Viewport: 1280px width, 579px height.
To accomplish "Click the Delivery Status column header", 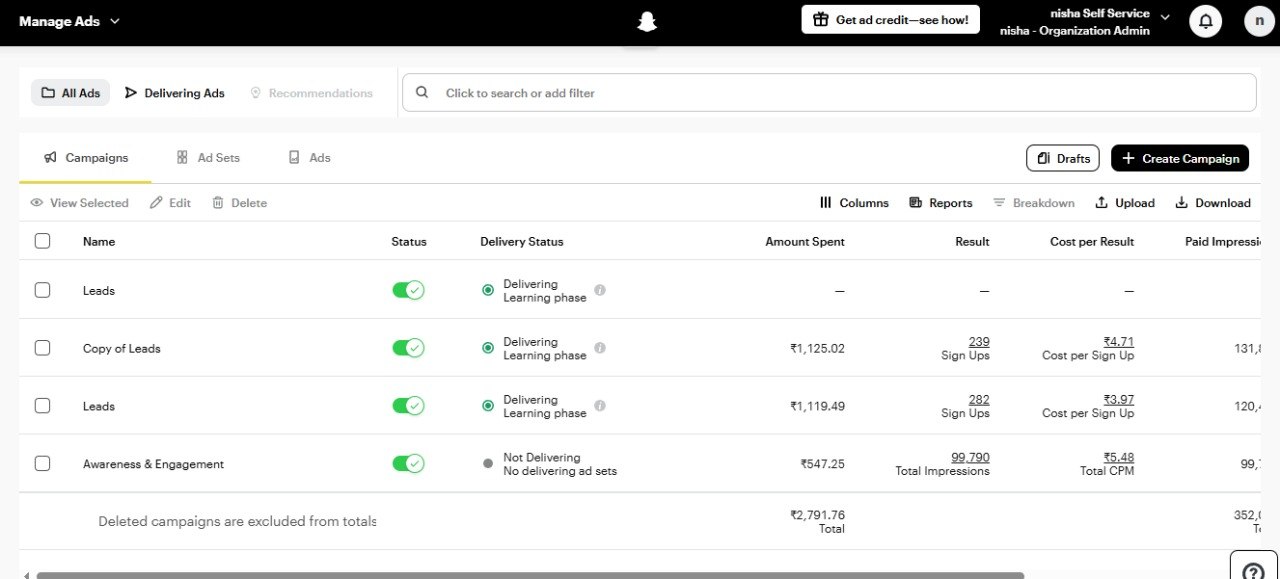I will tap(522, 242).
